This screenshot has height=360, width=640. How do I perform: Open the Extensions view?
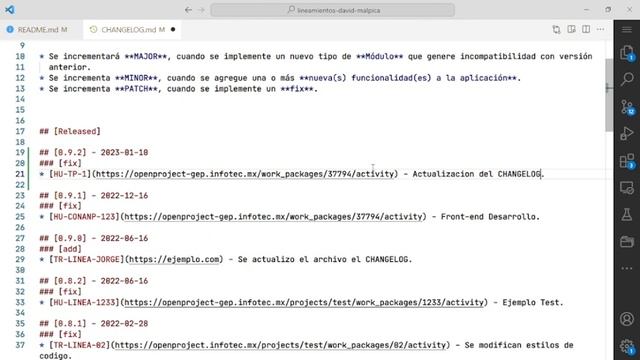tap(627, 161)
